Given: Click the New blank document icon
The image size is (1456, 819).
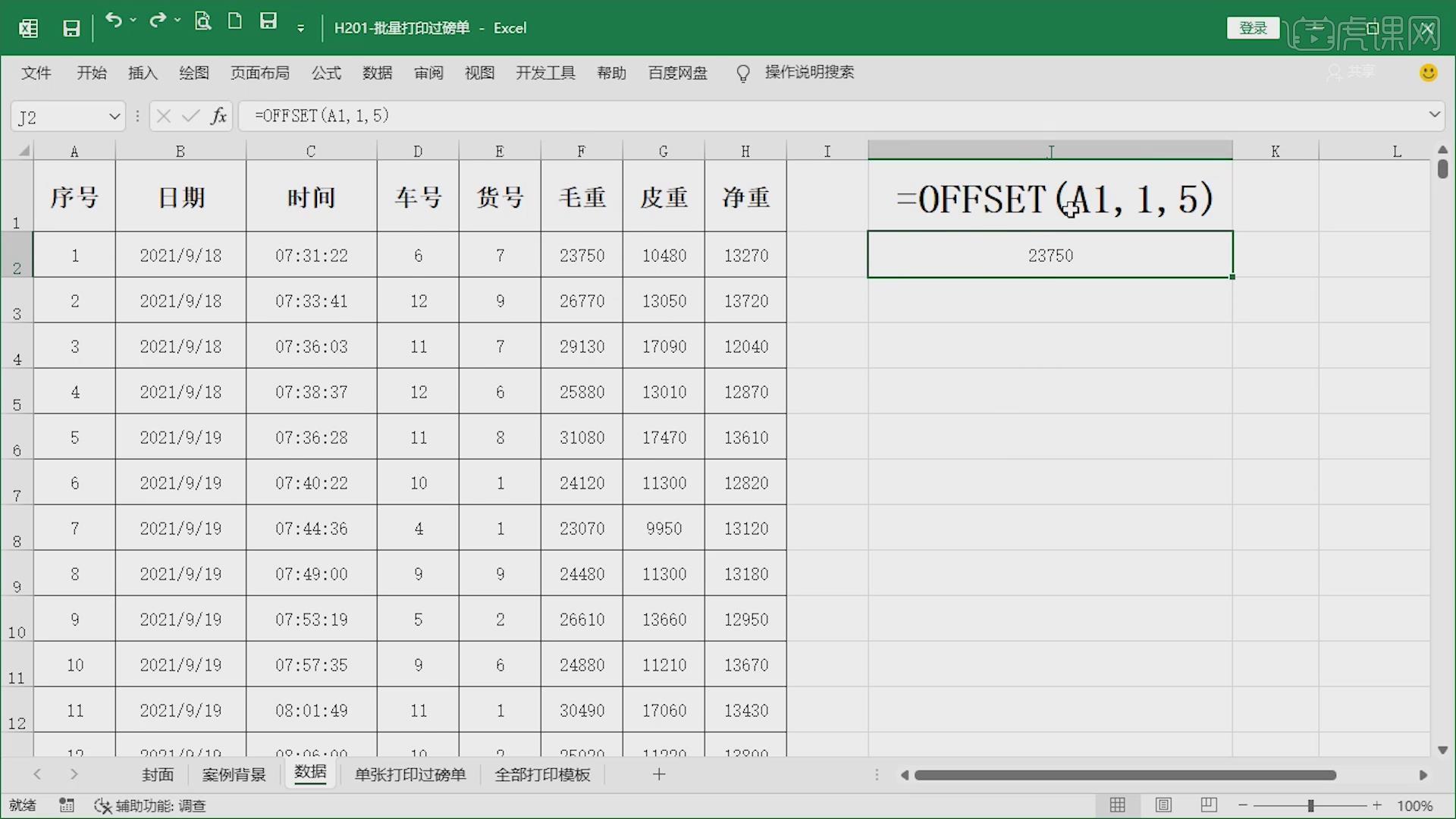Looking at the screenshot, I should [x=235, y=20].
